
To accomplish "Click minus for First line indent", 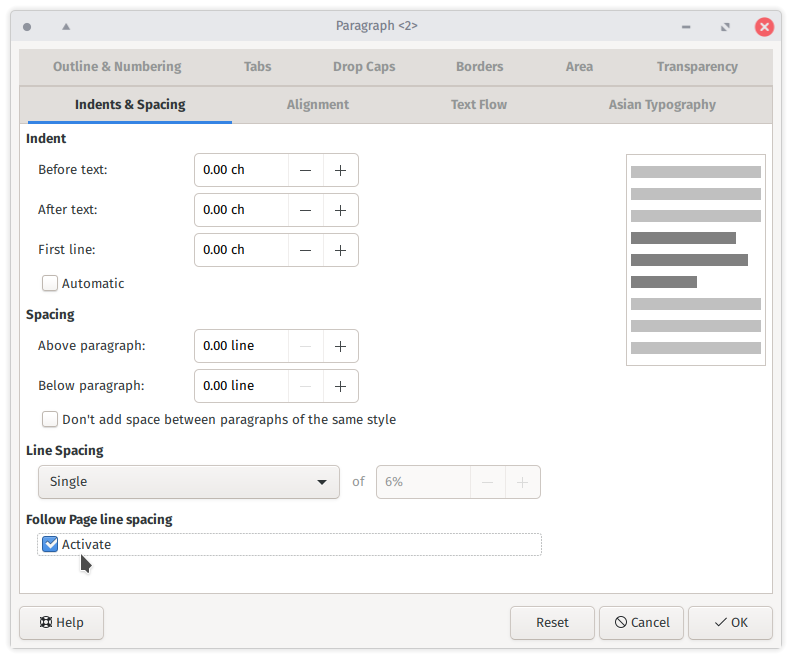I will point(305,250).
